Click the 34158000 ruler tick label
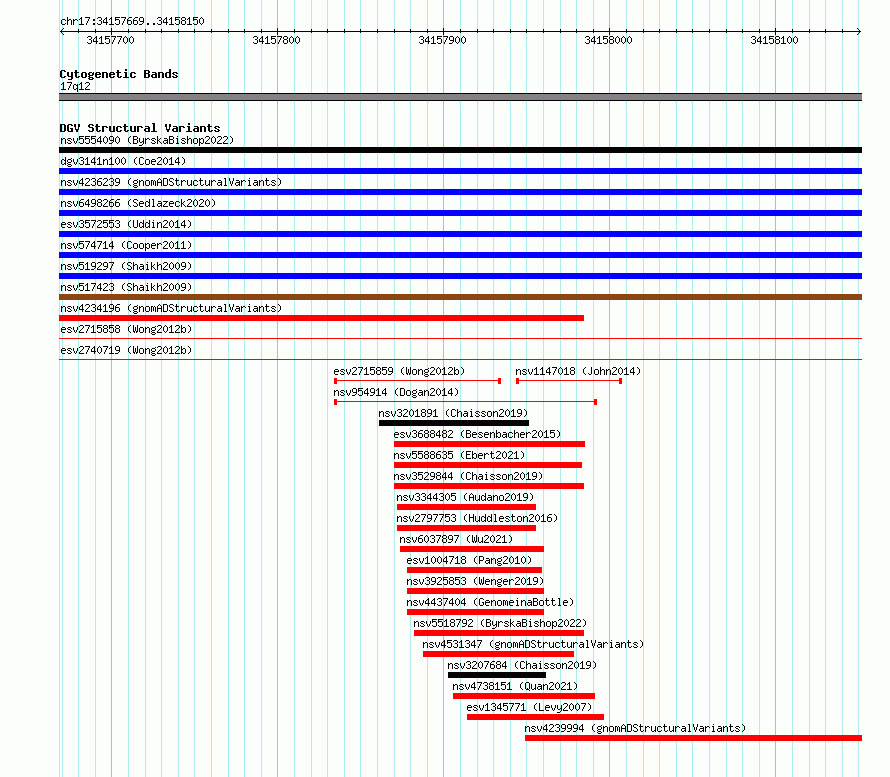The height and width of the screenshot is (777, 890). click(x=608, y=40)
